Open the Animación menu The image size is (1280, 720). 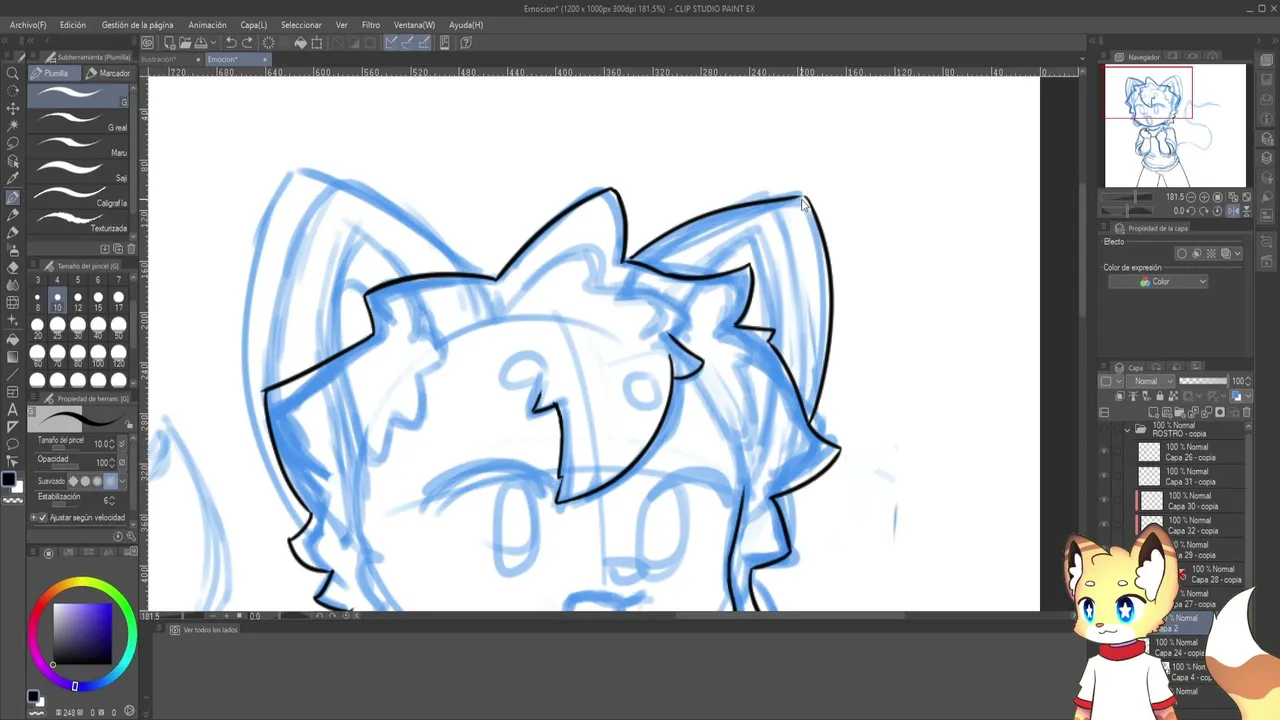coord(207,25)
